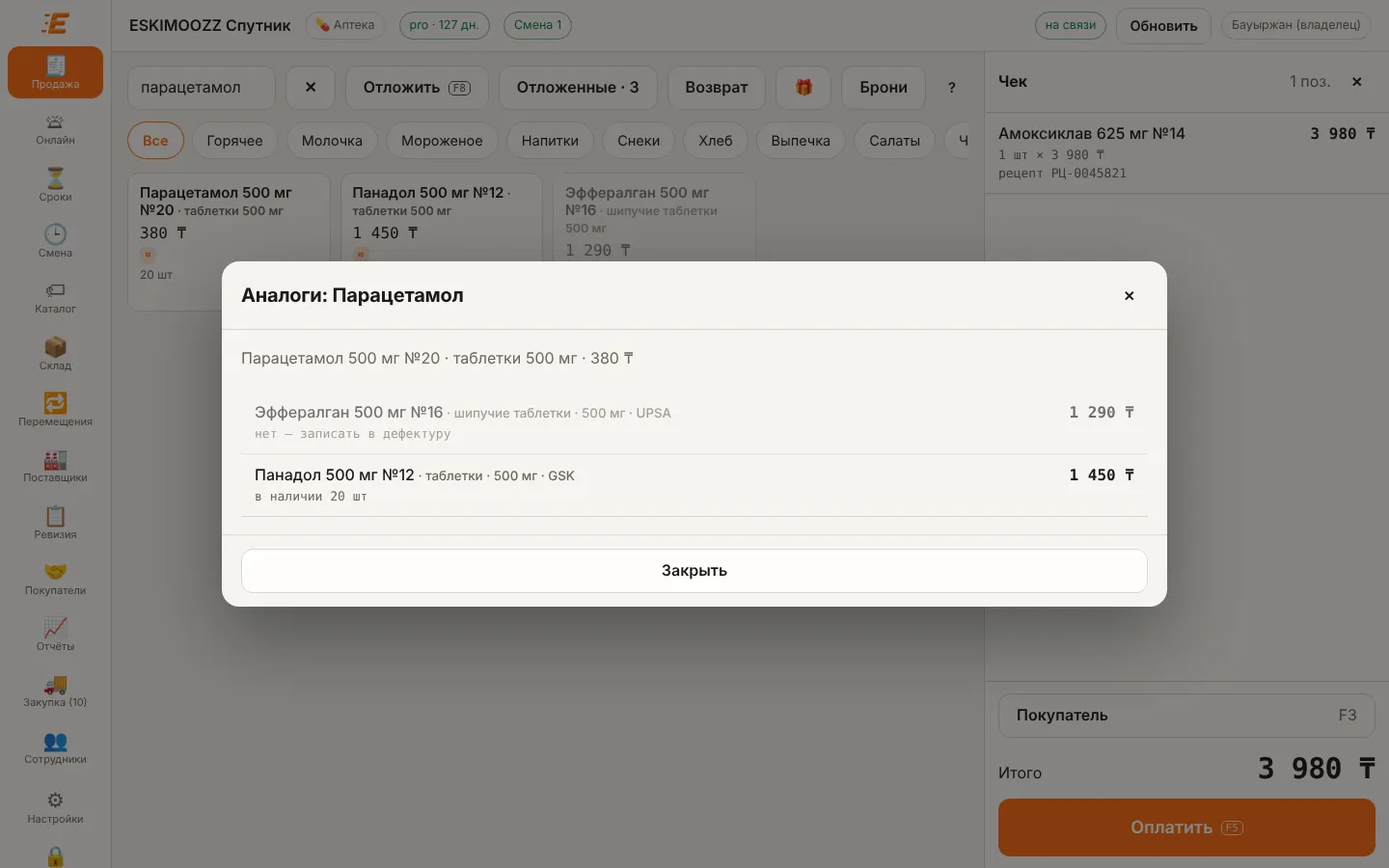1389x868 pixels.
Task: Open the Каталог section
Action: click(55, 298)
